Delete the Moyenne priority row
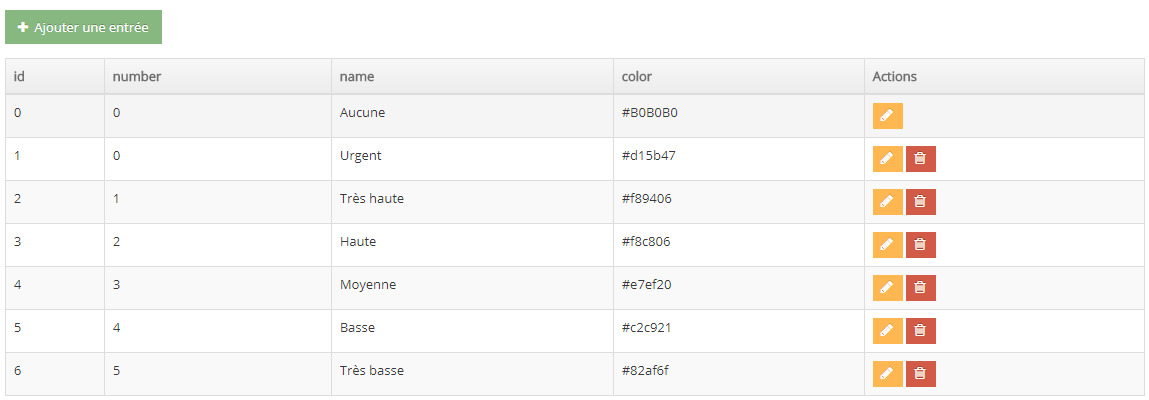The height and width of the screenshot is (400, 1149). tap(920, 288)
